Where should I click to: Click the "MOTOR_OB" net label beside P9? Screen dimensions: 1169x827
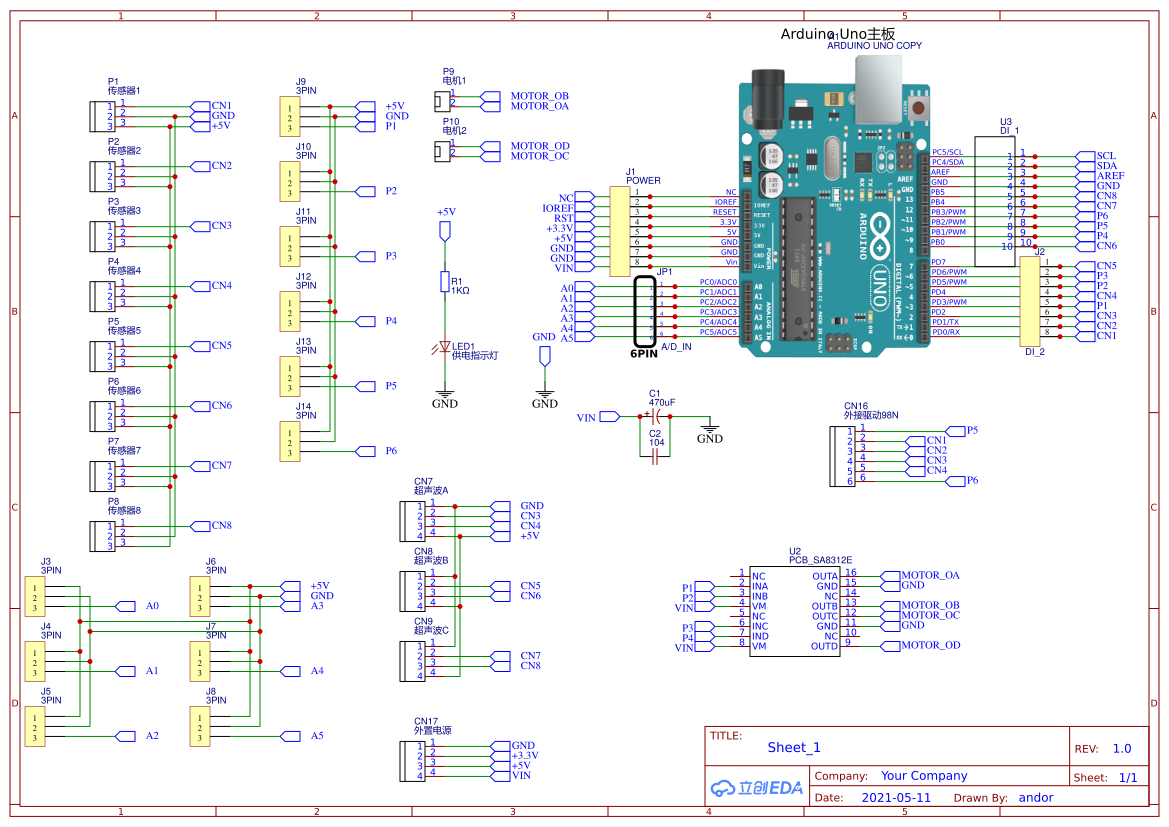tap(540, 96)
